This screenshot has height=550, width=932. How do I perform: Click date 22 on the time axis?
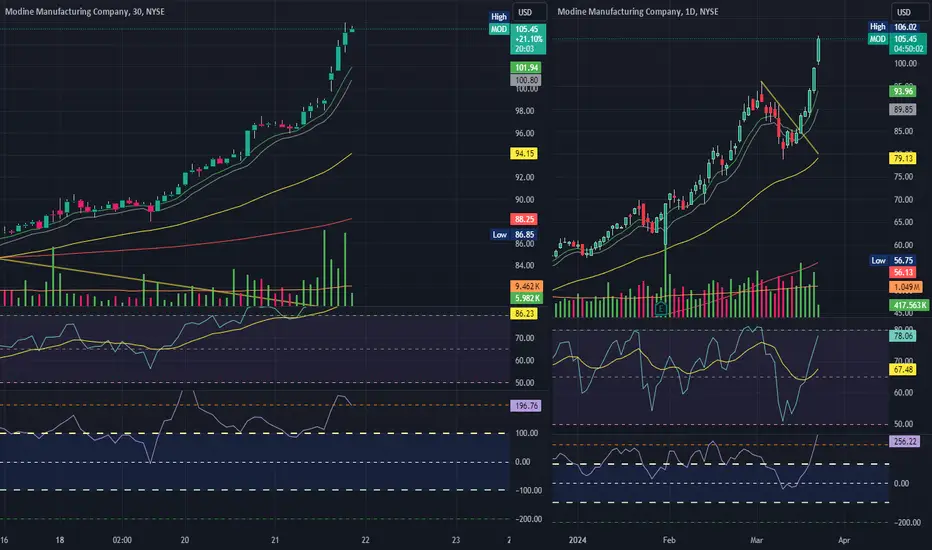(365, 540)
